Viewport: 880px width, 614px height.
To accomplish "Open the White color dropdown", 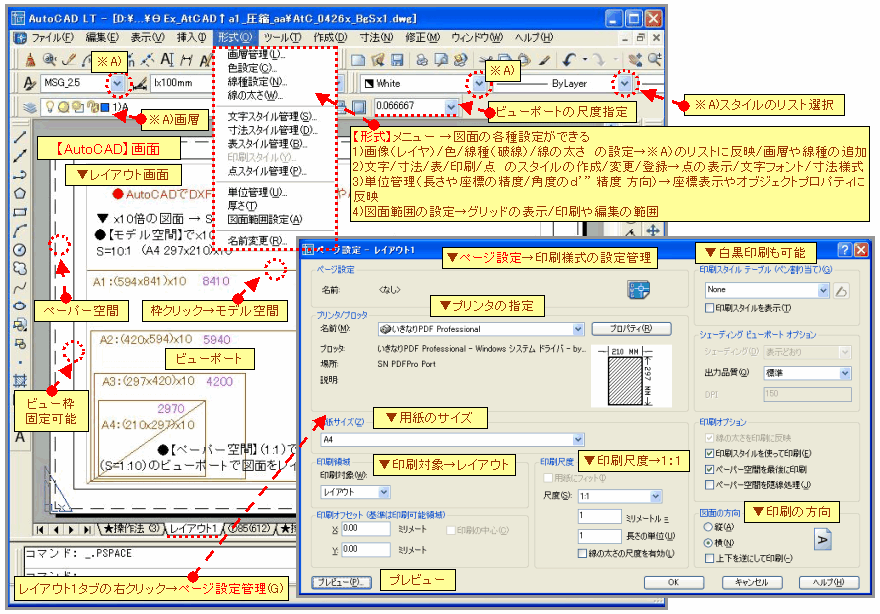I will point(478,83).
